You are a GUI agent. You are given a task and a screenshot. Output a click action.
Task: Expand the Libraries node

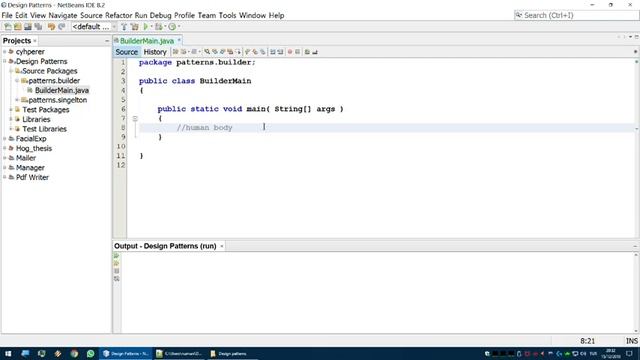click(11, 119)
